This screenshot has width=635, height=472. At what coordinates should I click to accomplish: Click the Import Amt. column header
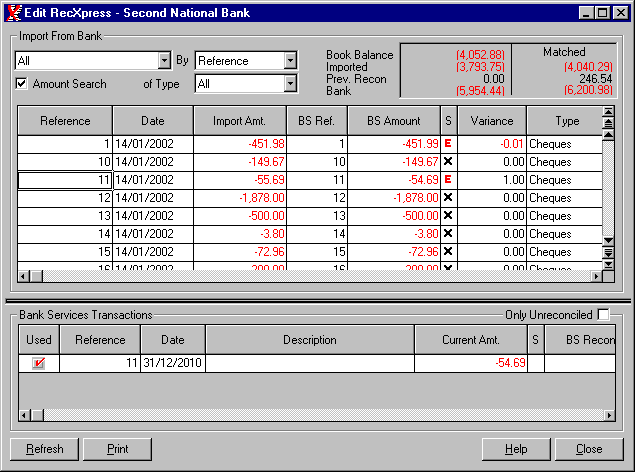(x=240, y=121)
